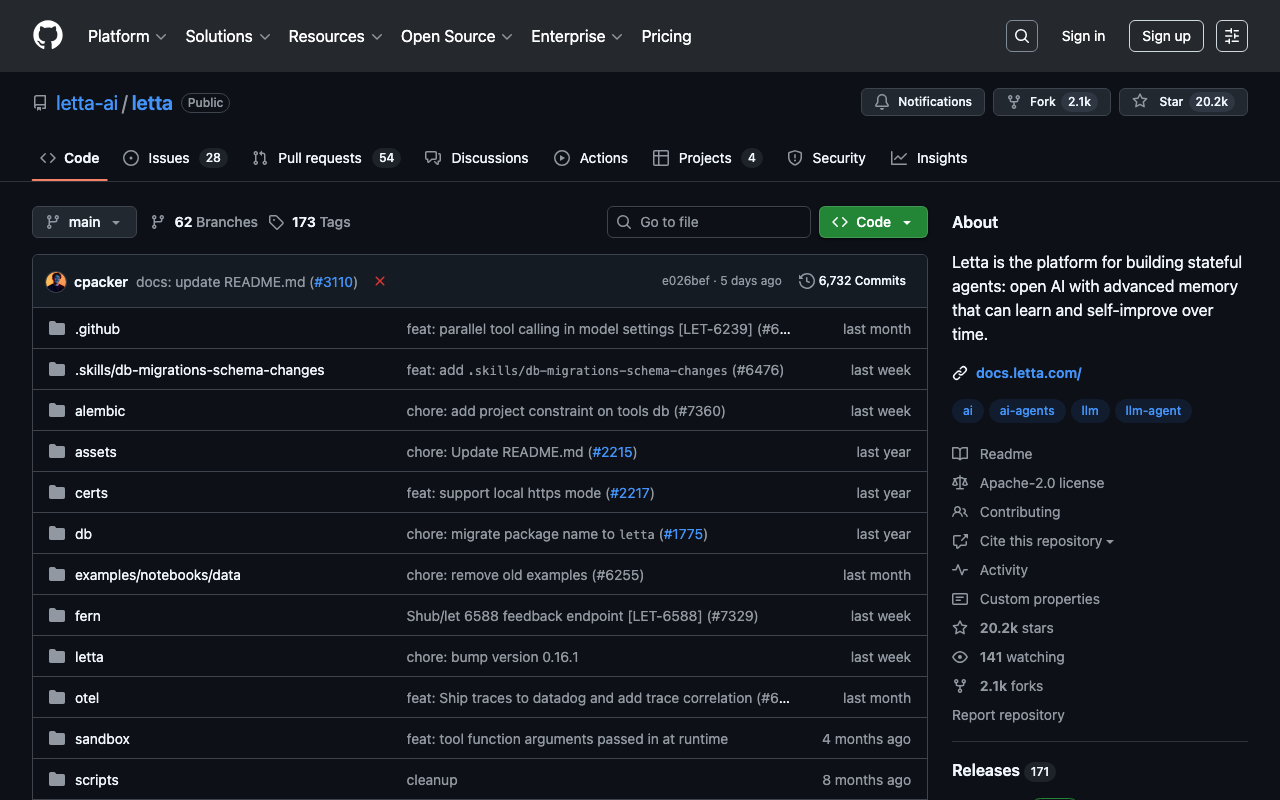Click the cpacker avatar thumbnail
This screenshot has height=800, width=1280.
pyautogui.click(x=56, y=282)
